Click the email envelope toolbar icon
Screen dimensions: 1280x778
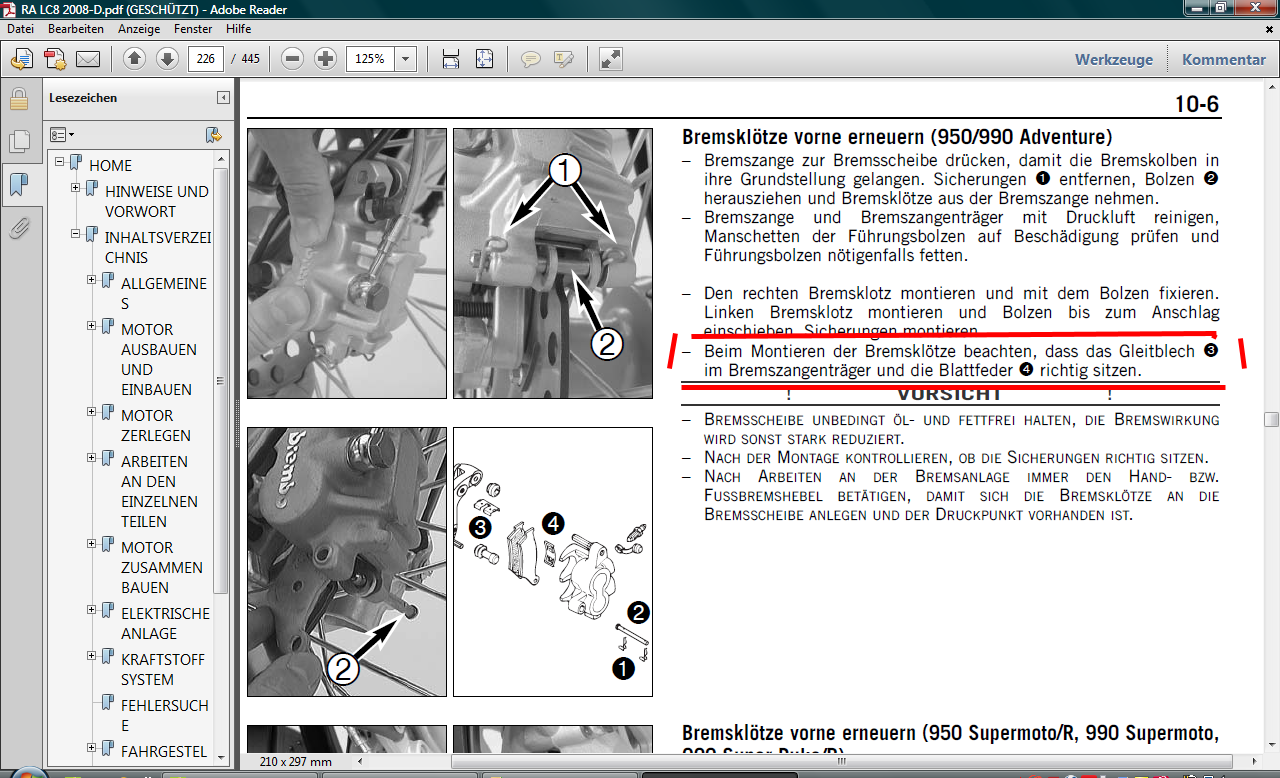coord(88,59)
